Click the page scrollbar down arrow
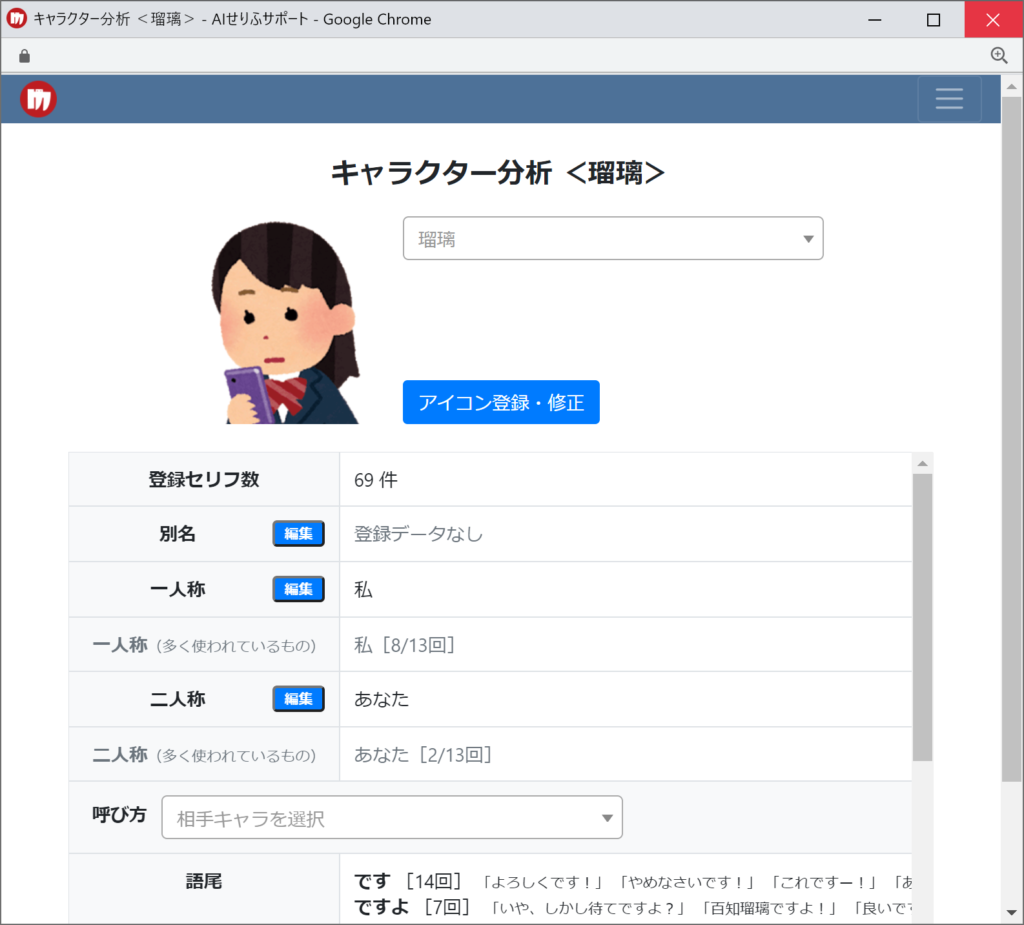 pos(1011,913)
